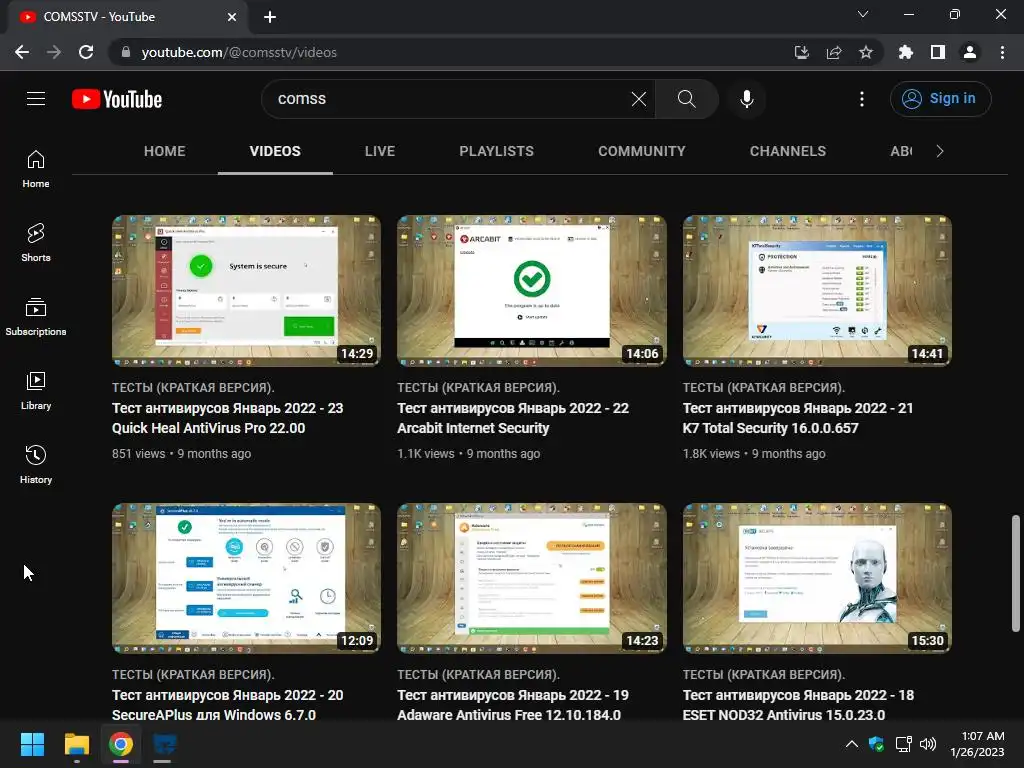Open Library in the sidebar
The image size is (1024, 768).
pyautogui.click(x=36, y=391)
